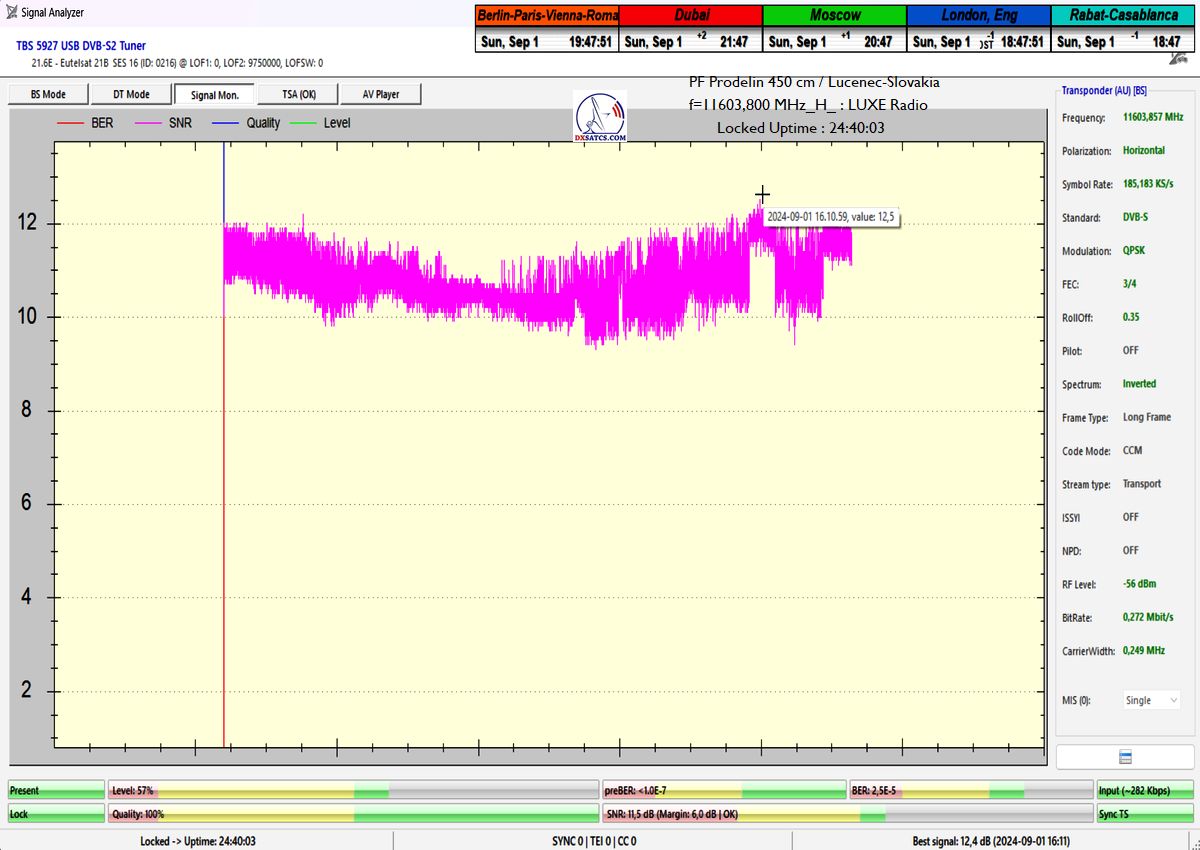Screen dimensions: 1200x850
Task: Click the SNR 11,5 dB margin bar
Action: click(846, 814)
